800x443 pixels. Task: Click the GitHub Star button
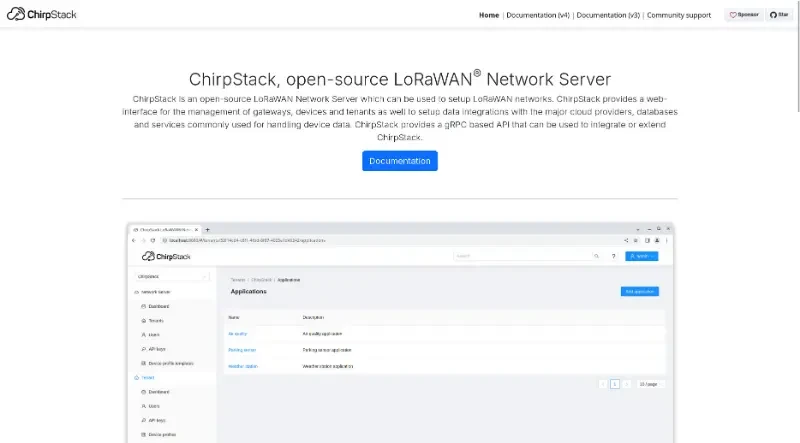pos(779,15)
